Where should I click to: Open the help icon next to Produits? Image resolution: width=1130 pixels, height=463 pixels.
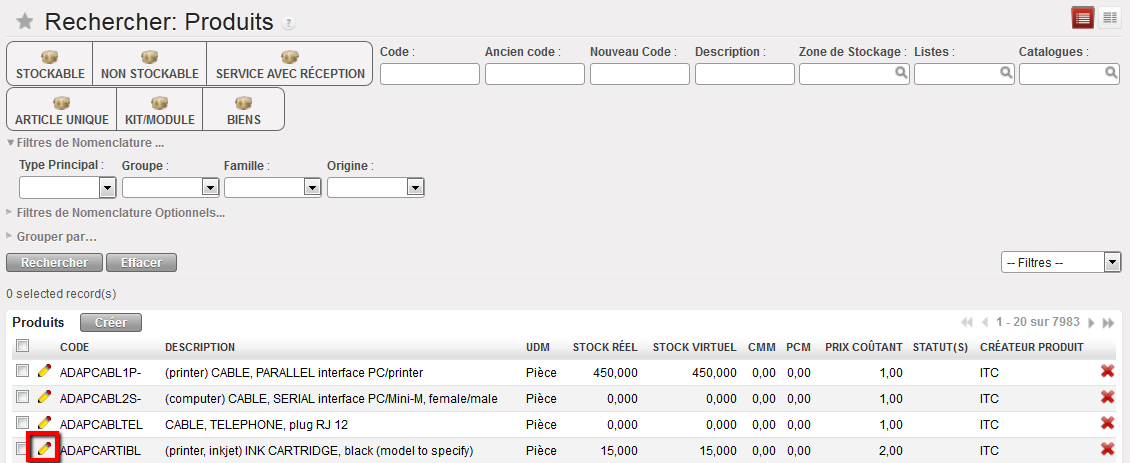[289, 23]
